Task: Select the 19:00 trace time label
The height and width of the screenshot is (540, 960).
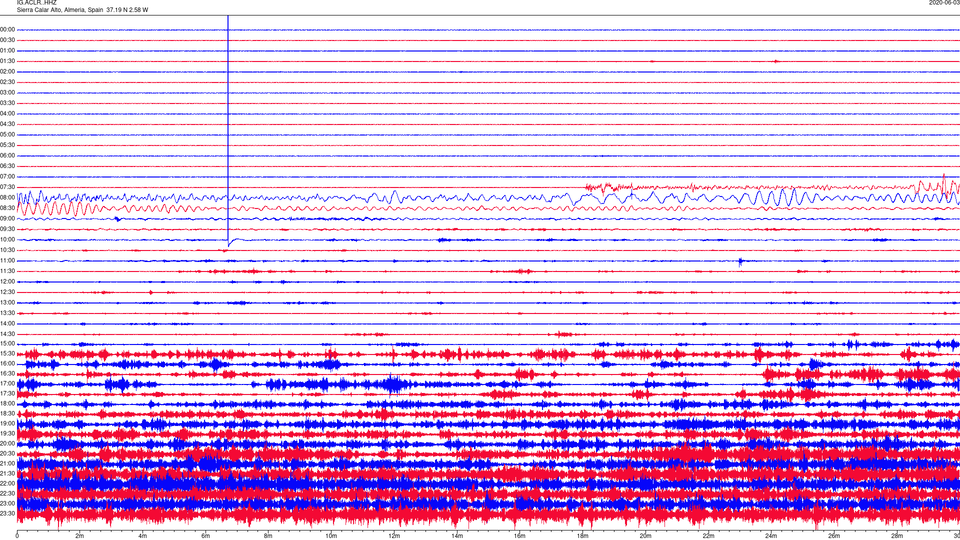Action: (x=7, y=423)
